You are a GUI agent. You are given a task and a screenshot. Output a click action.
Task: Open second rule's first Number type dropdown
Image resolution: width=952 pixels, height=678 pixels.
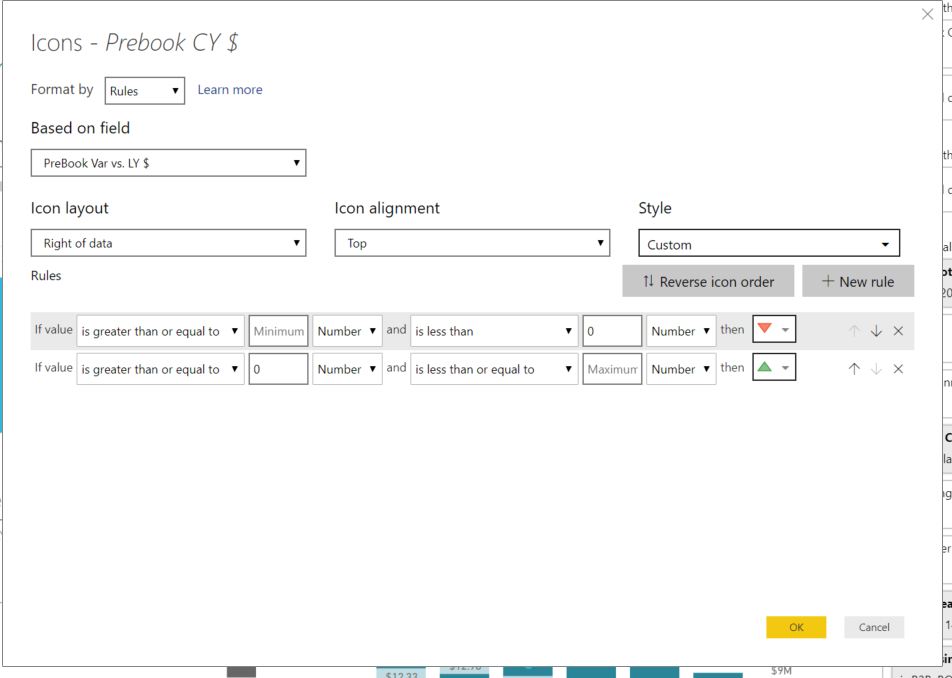point(347,368)
